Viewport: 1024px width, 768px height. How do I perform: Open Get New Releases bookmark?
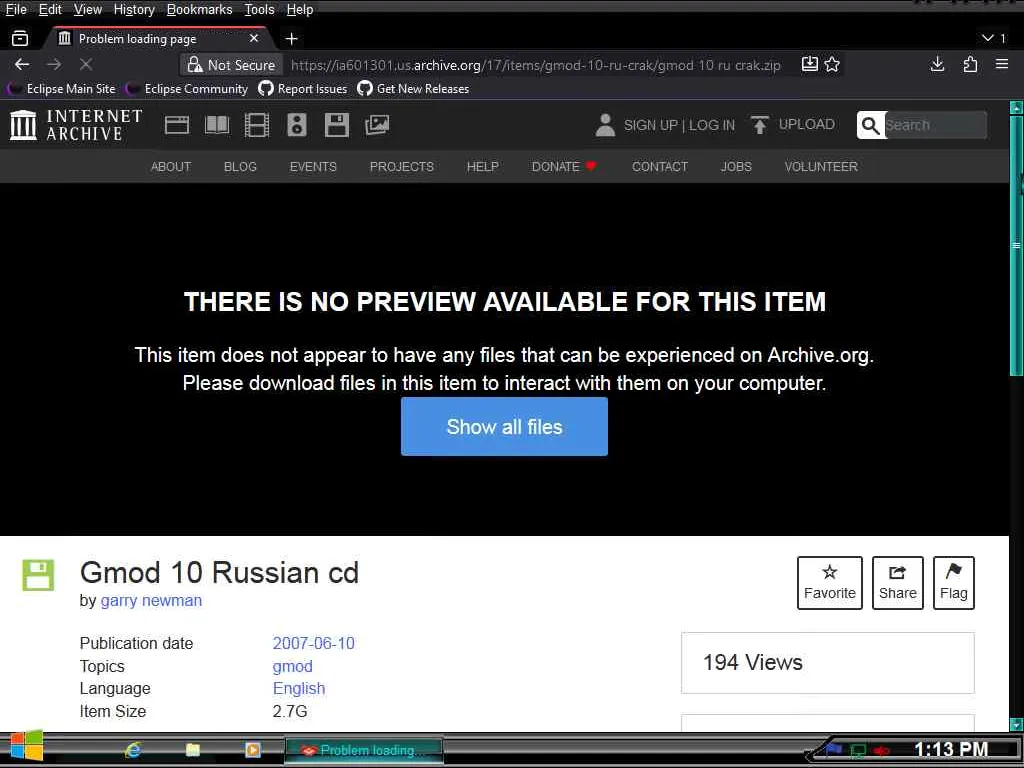click(413, 89)
